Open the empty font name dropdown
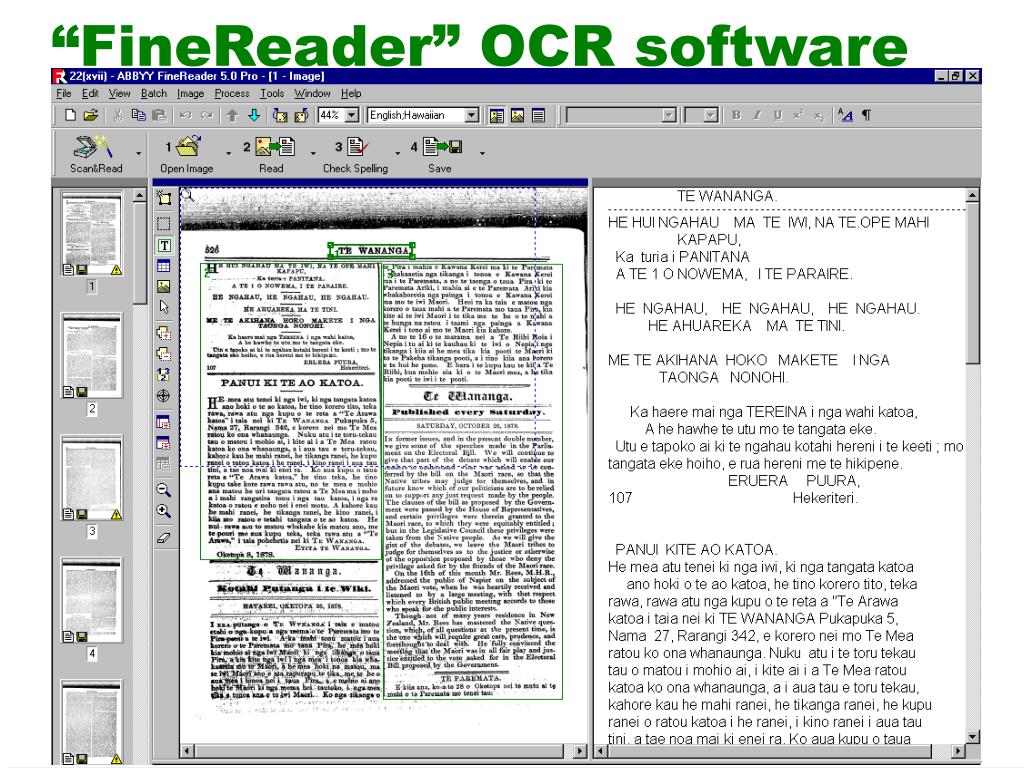Screen dimensions: 1024x768 tap(668, 116)
